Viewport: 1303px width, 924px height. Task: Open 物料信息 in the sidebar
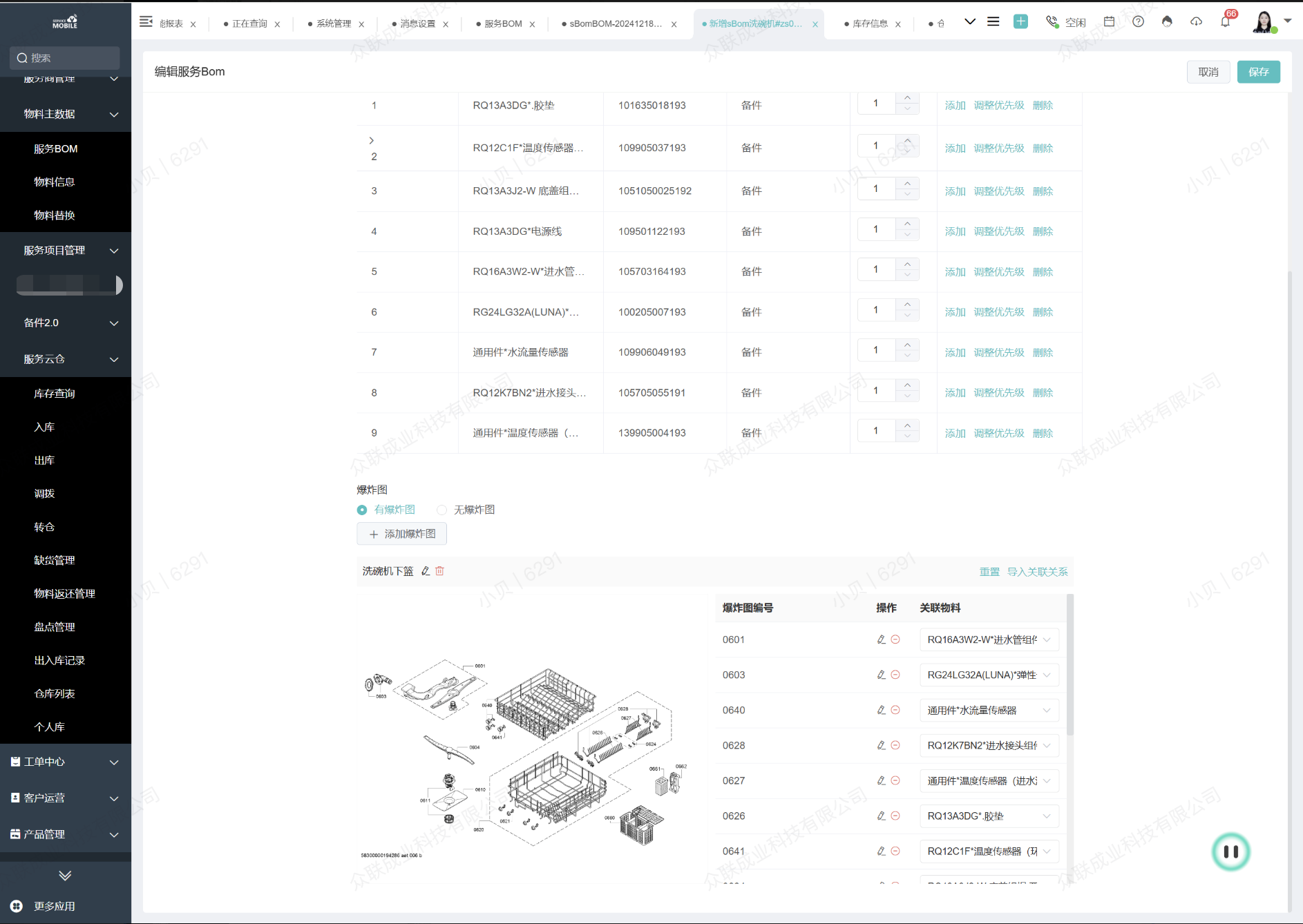[55, 182]
